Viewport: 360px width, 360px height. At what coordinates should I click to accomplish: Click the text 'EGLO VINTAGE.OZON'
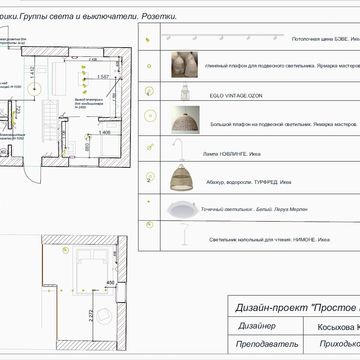click(x=236, y=96)
